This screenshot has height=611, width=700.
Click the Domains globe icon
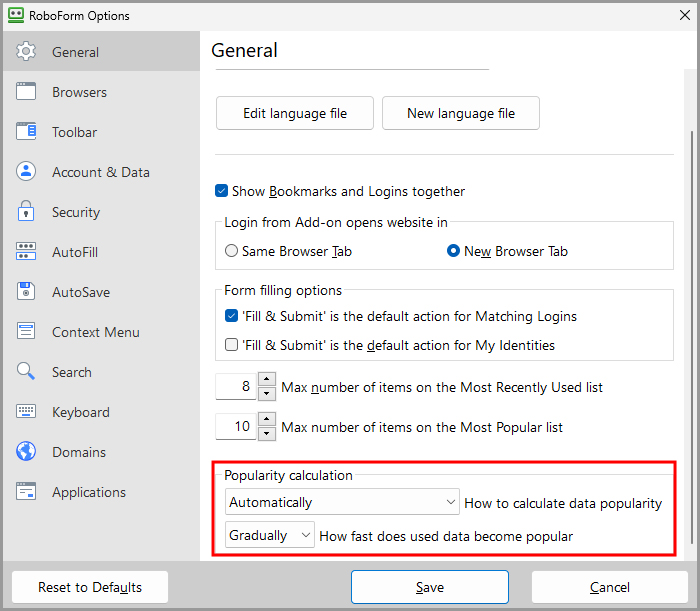point(26,451)
